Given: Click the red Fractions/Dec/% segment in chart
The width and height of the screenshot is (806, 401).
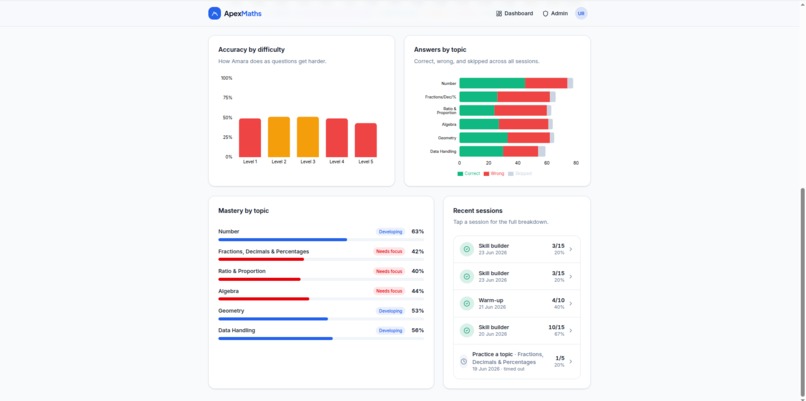Looking at the screenshot, I should 524,97.
